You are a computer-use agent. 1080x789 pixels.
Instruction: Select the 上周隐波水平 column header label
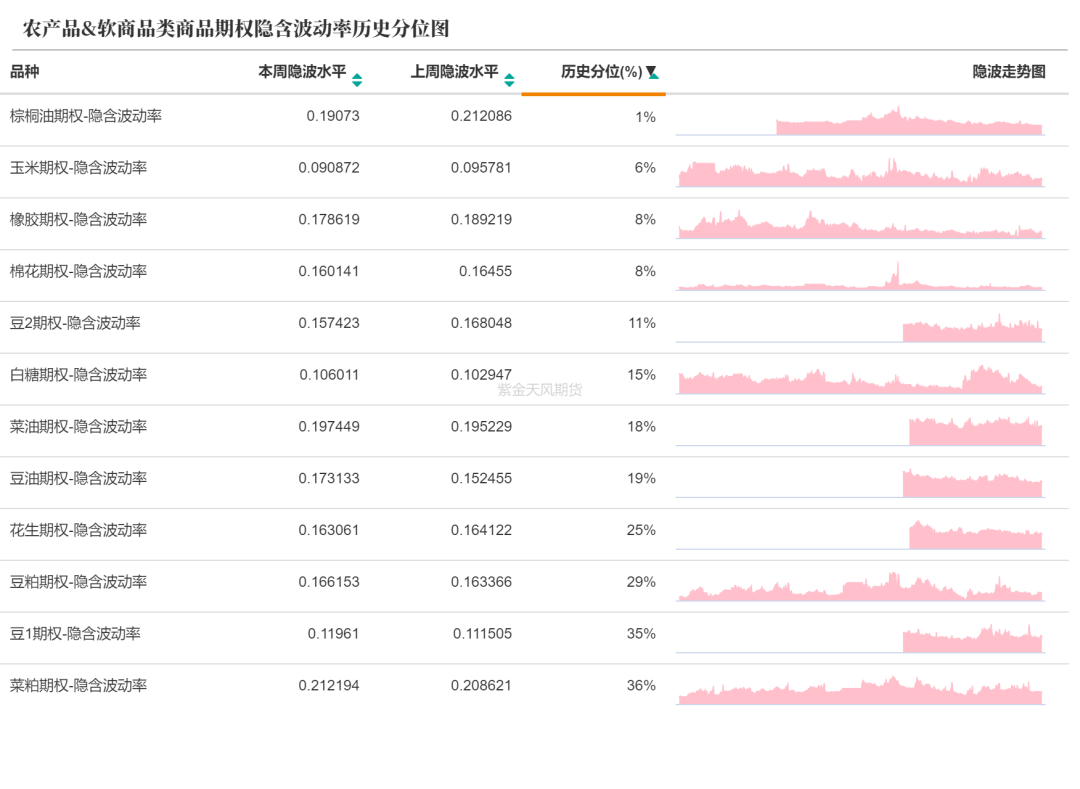pos(455,72)
